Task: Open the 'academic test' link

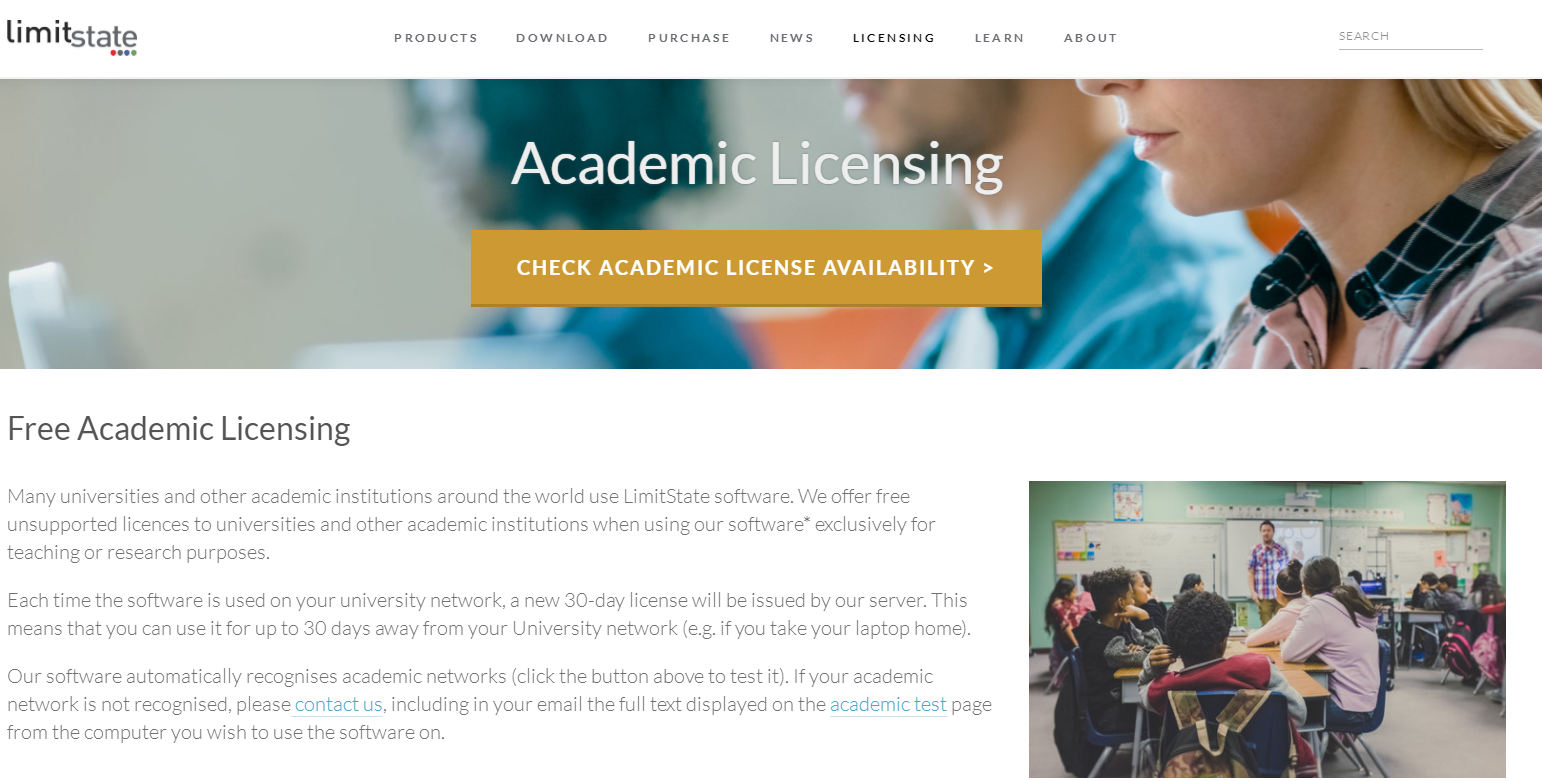Action: [x=888, y=705]
